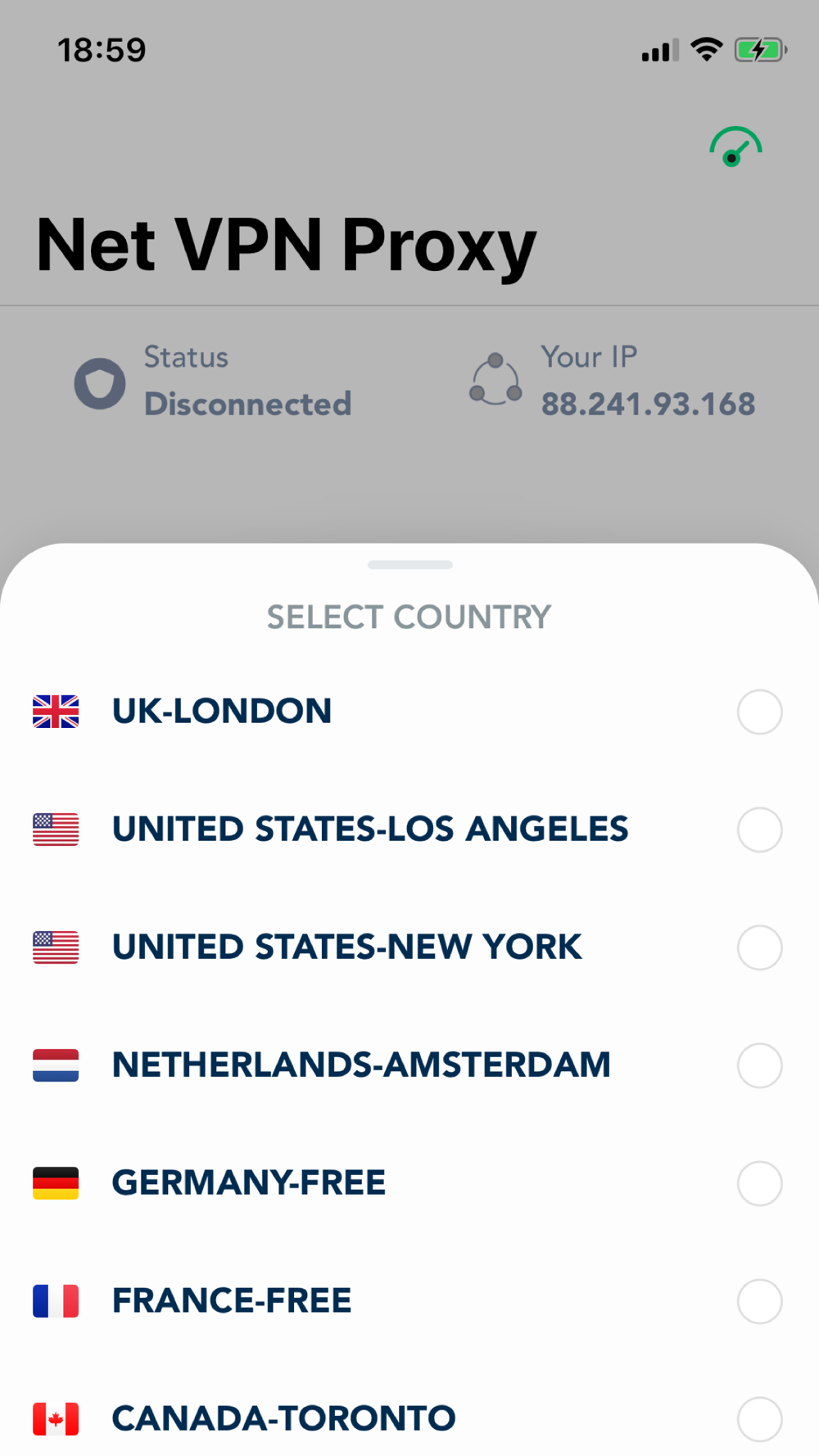
Task: Select United States-Los Angeles radio button
Action: tap(759, 830)
